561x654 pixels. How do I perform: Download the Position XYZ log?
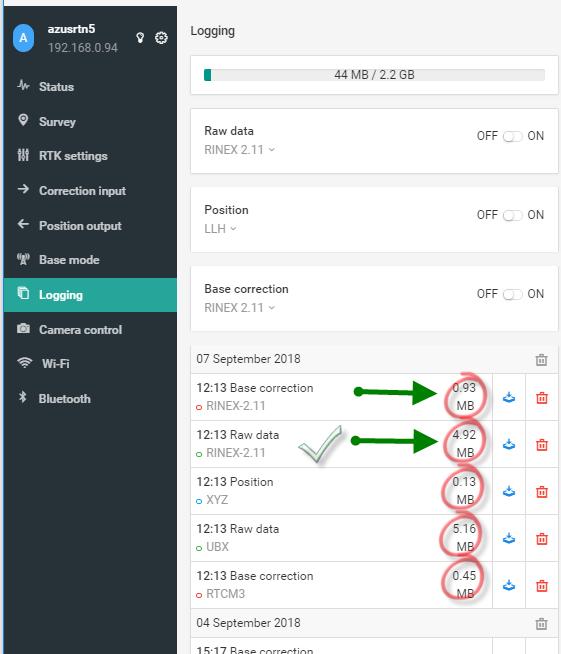[x=508, y=491]
